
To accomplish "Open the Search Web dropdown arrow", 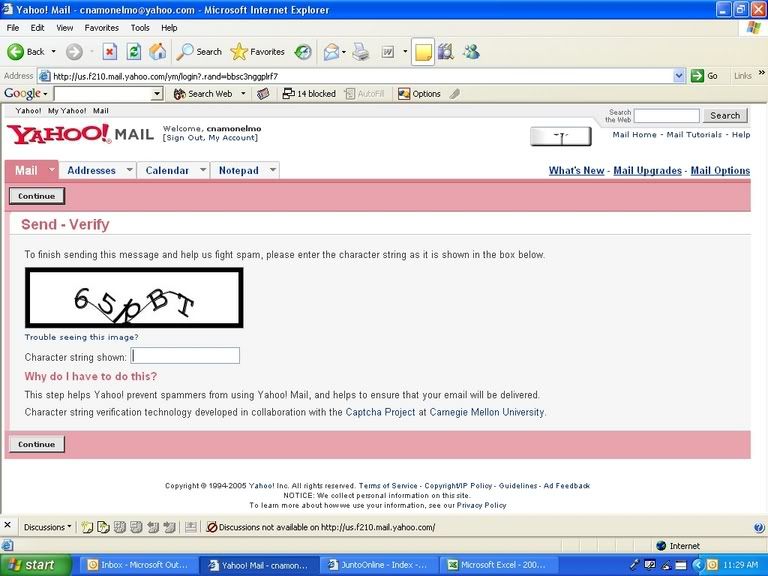I will click(x=243, y=94).
